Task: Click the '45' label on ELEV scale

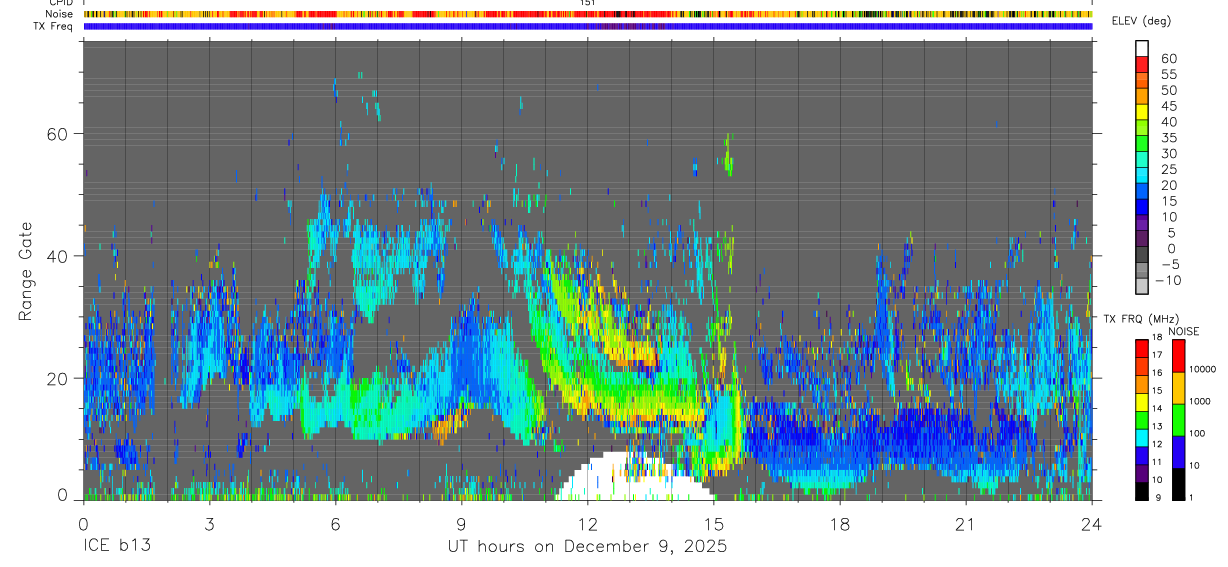Action: (1168, 106)
